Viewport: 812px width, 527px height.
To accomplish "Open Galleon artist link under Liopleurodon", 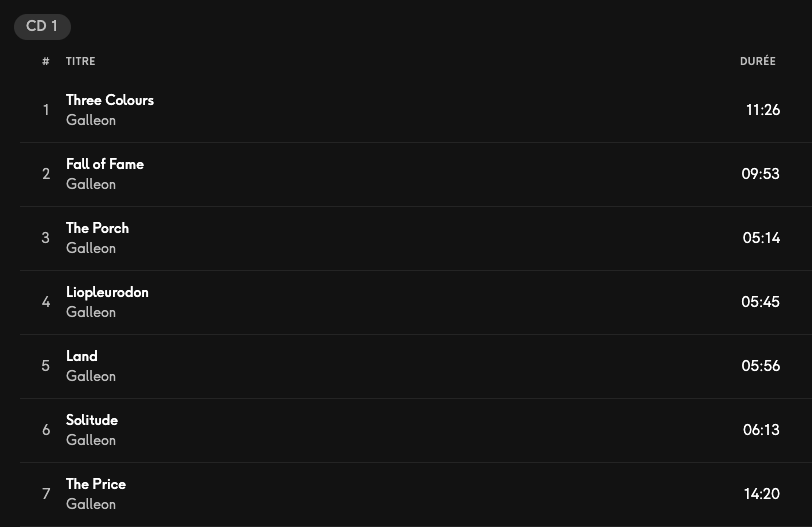I will [x=91, y=312].
